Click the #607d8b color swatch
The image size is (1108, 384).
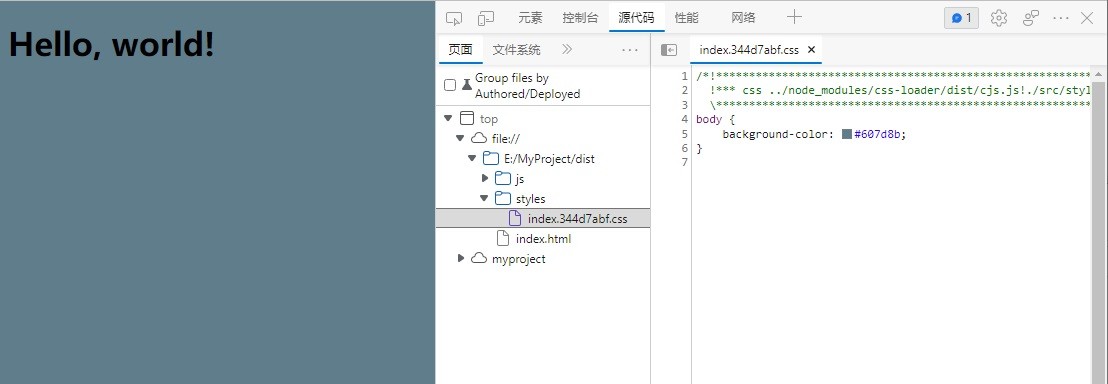(847, 134)
